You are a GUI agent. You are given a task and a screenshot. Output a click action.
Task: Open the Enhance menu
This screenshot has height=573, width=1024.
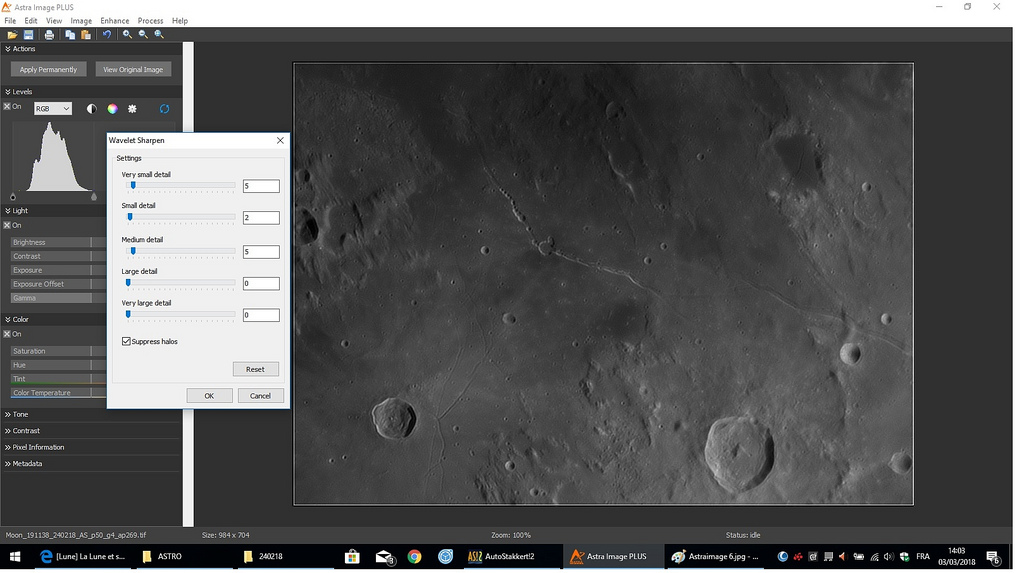pyautogui.click(x=115, y=21)
